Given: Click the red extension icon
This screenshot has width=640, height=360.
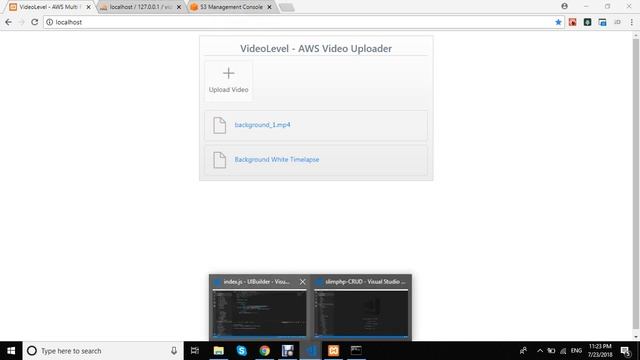Looking at the screenshot, I should click(x=573, y=22).
